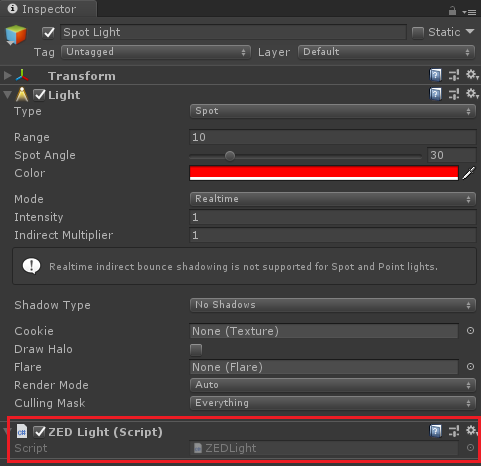Open Flare object picker circle
Screen dimensions: 481x466
[x=470, y=367]
